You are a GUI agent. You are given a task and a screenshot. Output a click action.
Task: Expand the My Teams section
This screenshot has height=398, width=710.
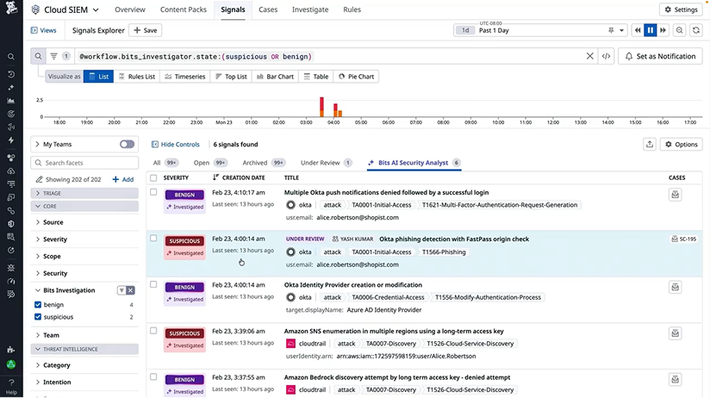(x=38, y=144)
